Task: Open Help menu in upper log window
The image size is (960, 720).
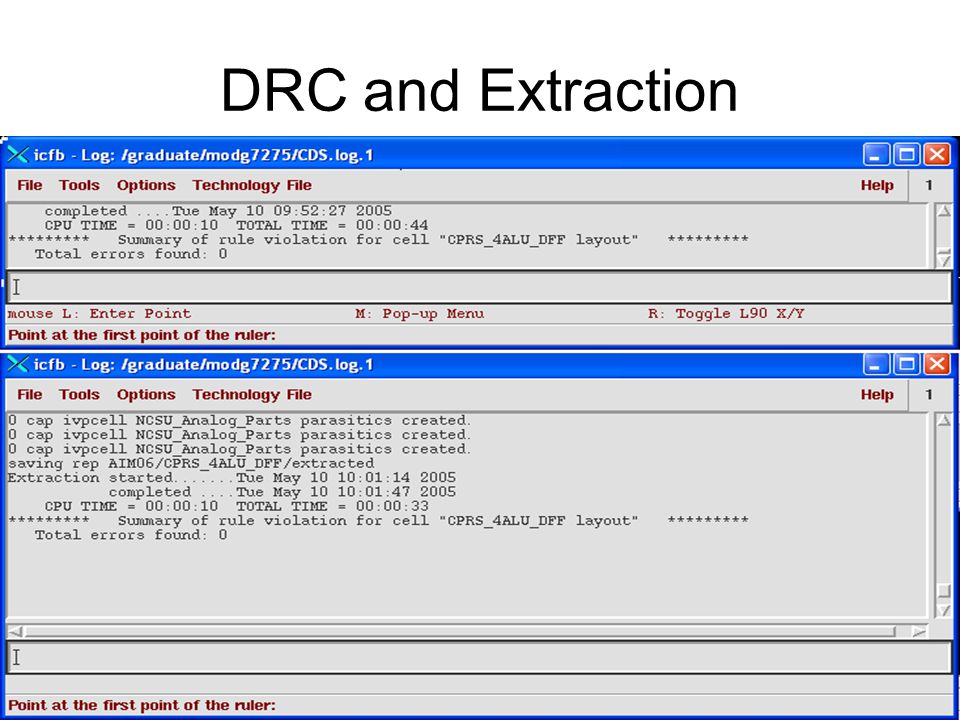Action: tap(877, 186)
